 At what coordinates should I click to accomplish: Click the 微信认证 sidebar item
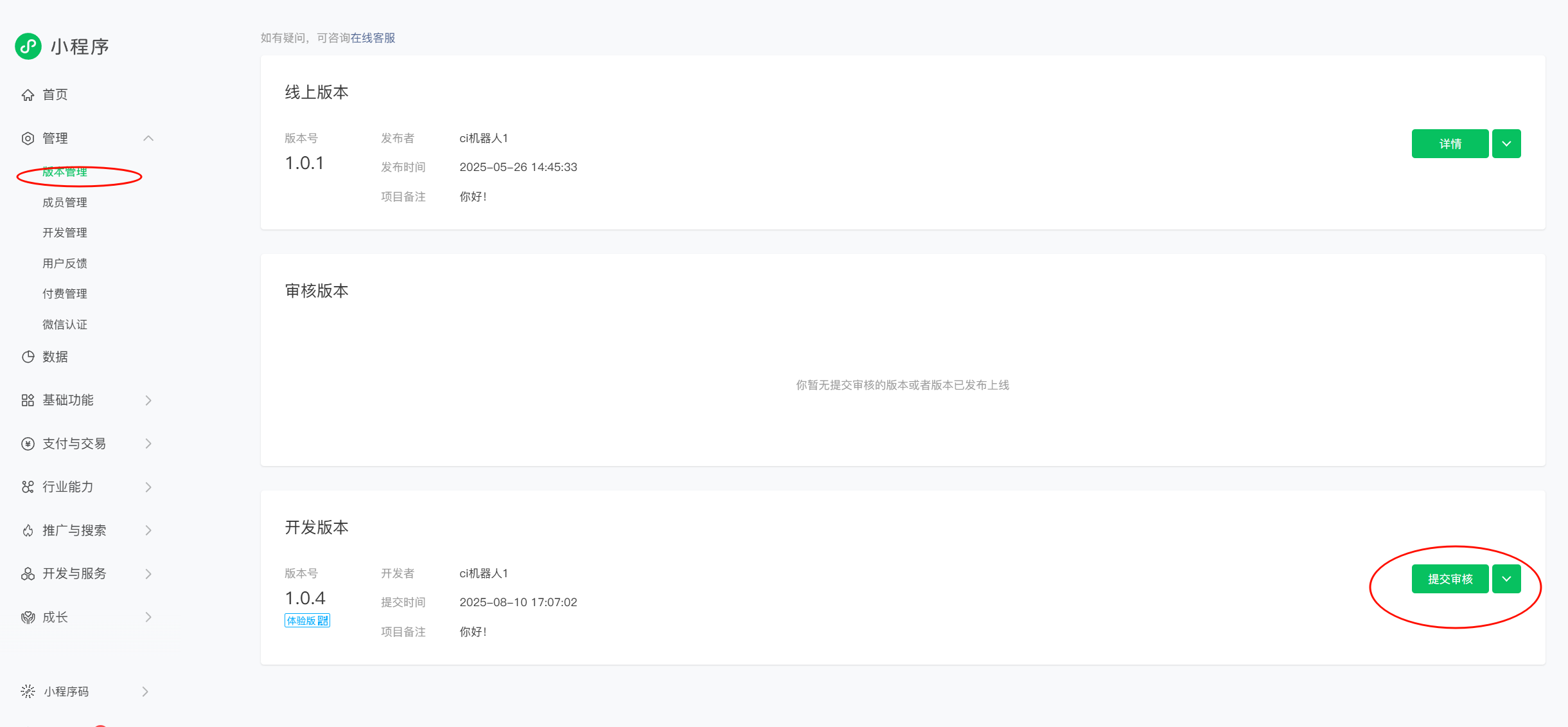tap(65, 324)
